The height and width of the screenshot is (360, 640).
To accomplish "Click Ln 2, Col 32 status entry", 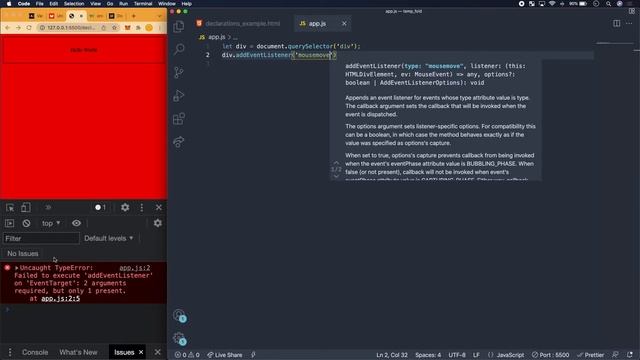I will tap(392, 355).
